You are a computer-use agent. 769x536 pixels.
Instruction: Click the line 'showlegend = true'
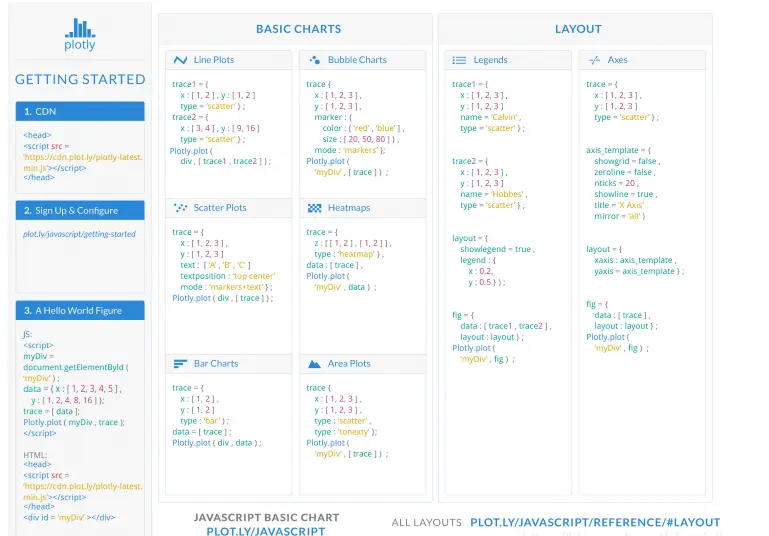(x=497, y=249)
